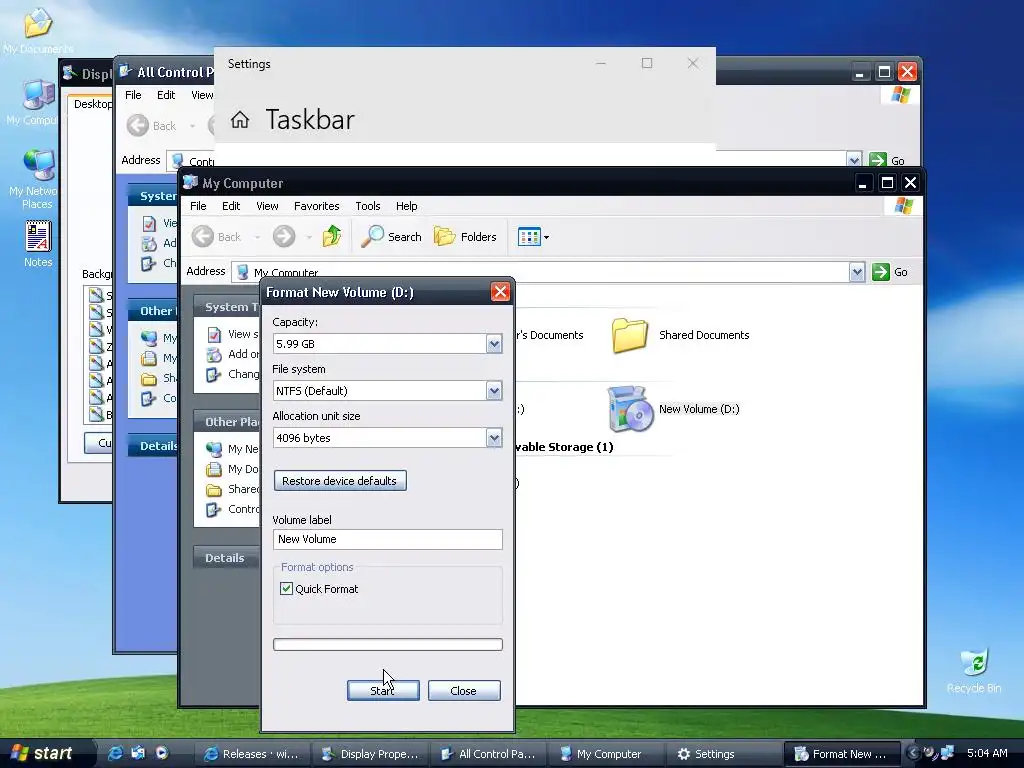The height and width of the screenshot is (768, 1024).
Task: Click Back arrow in All Control Panel window
Action: pos(138,125)
